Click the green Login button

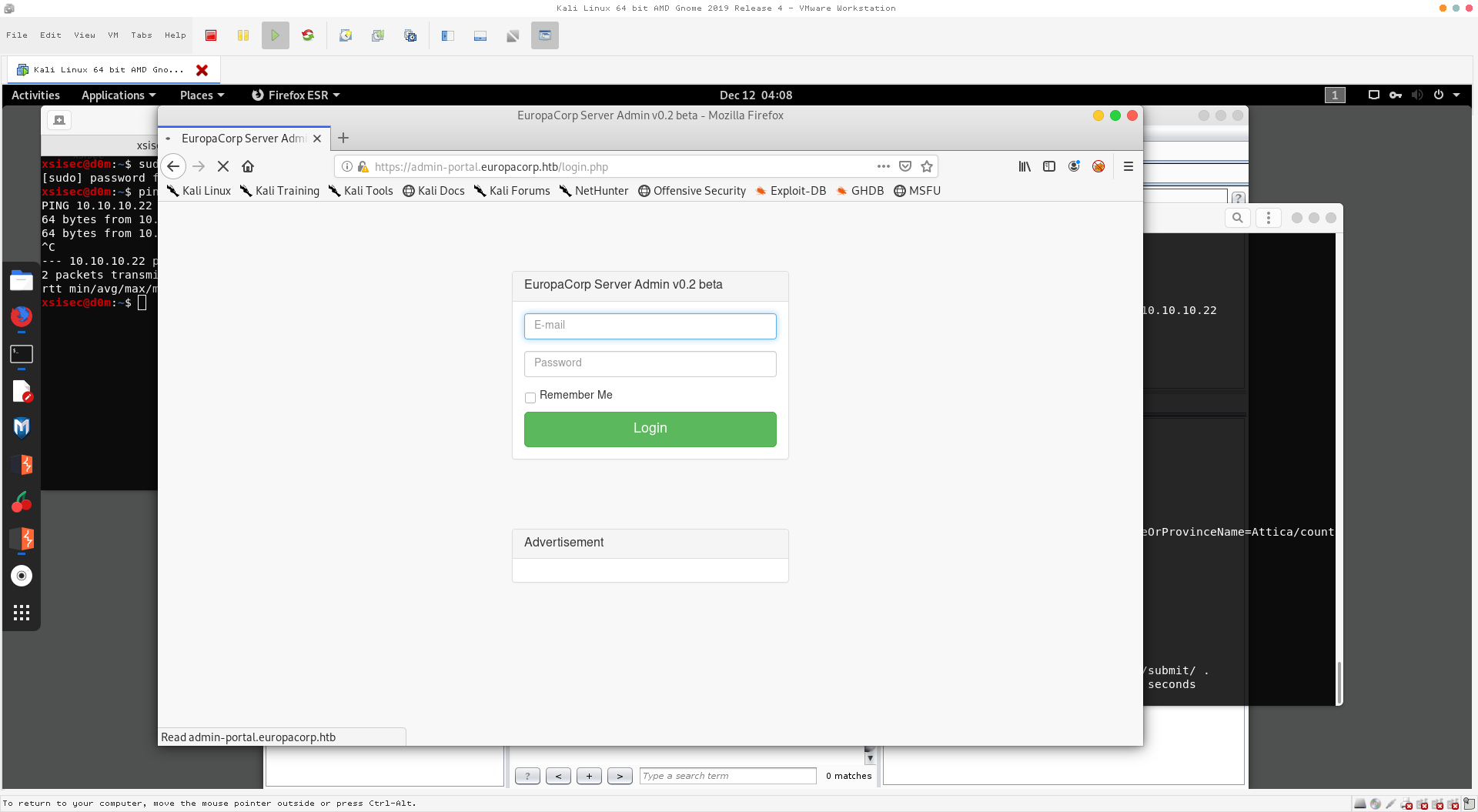click(x=650, y=429)
